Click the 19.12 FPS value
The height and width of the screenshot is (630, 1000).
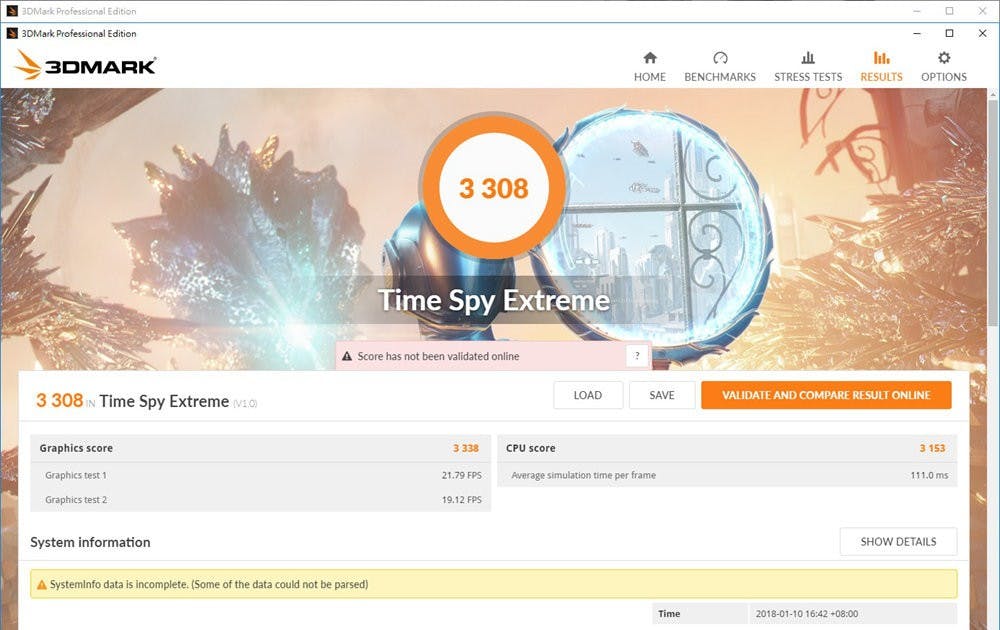tap(461, 499)
